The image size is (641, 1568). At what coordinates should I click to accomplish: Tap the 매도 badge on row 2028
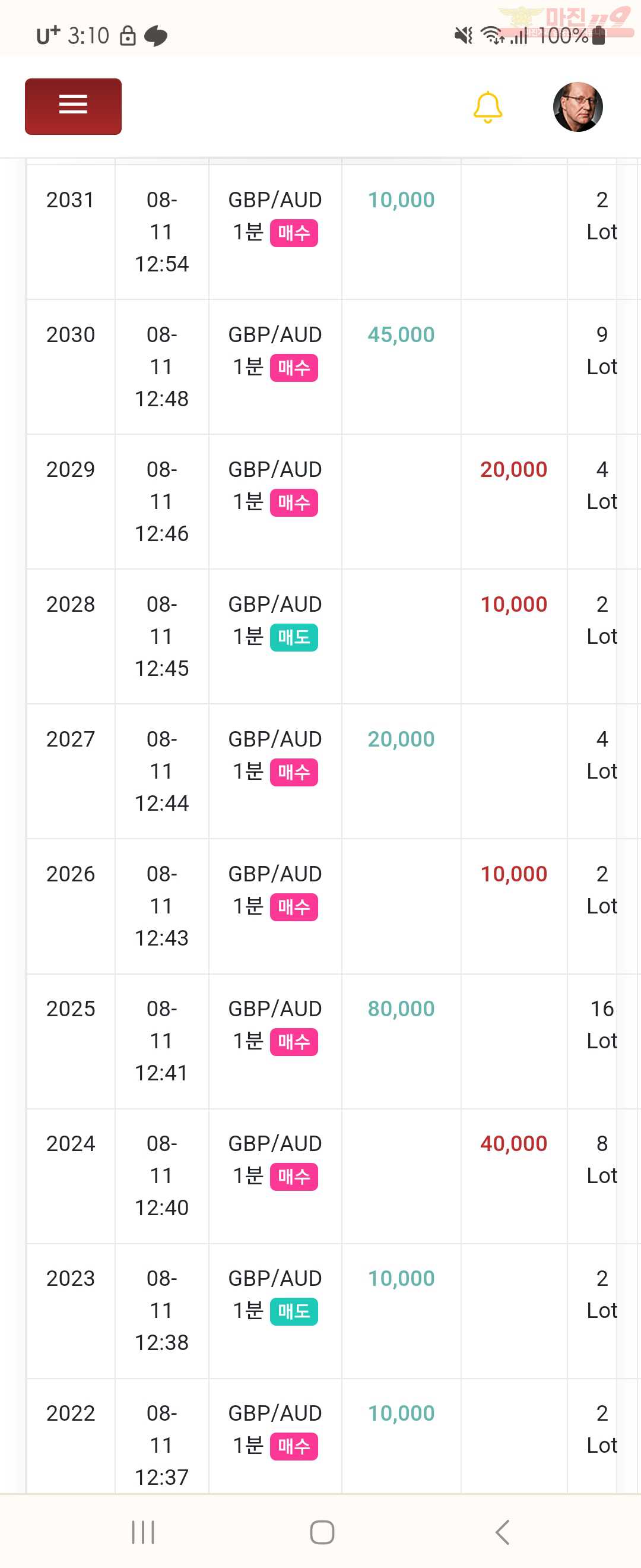point(294,637)
